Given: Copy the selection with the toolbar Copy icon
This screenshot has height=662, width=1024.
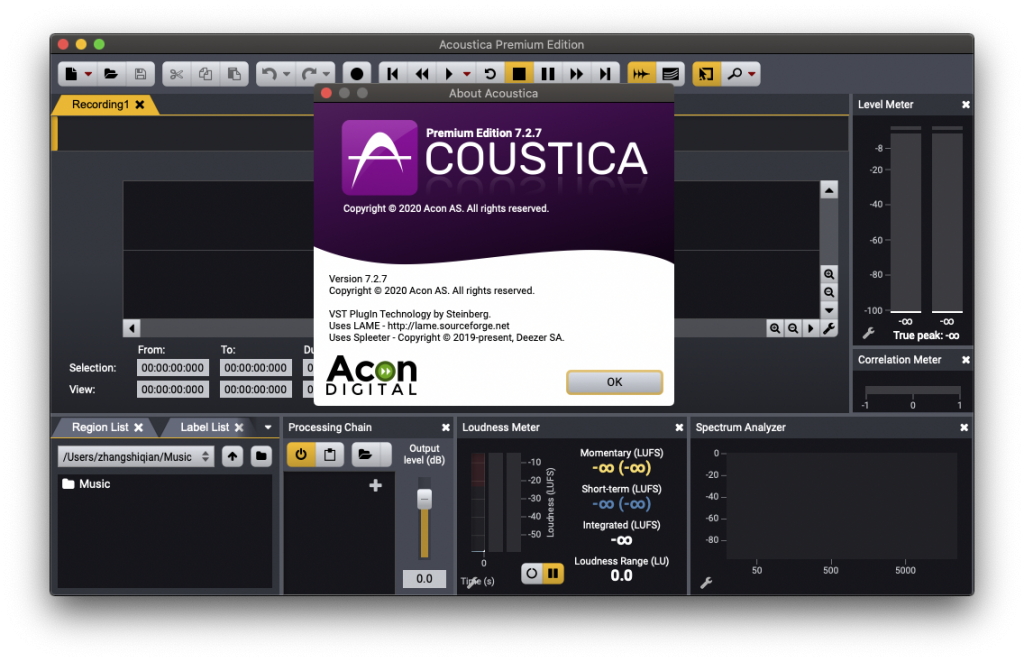Looking at the screenshot, I should pyautogui.click(x=205, y=74).
